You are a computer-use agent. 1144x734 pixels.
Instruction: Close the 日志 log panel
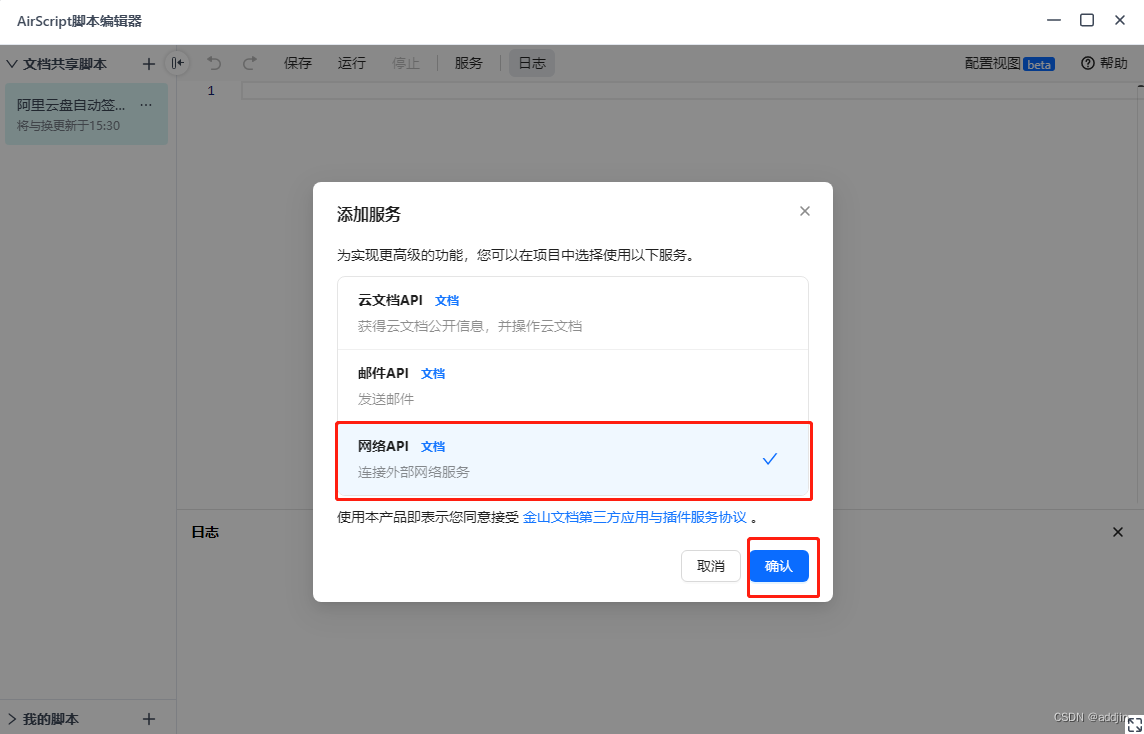point(1118,532)
